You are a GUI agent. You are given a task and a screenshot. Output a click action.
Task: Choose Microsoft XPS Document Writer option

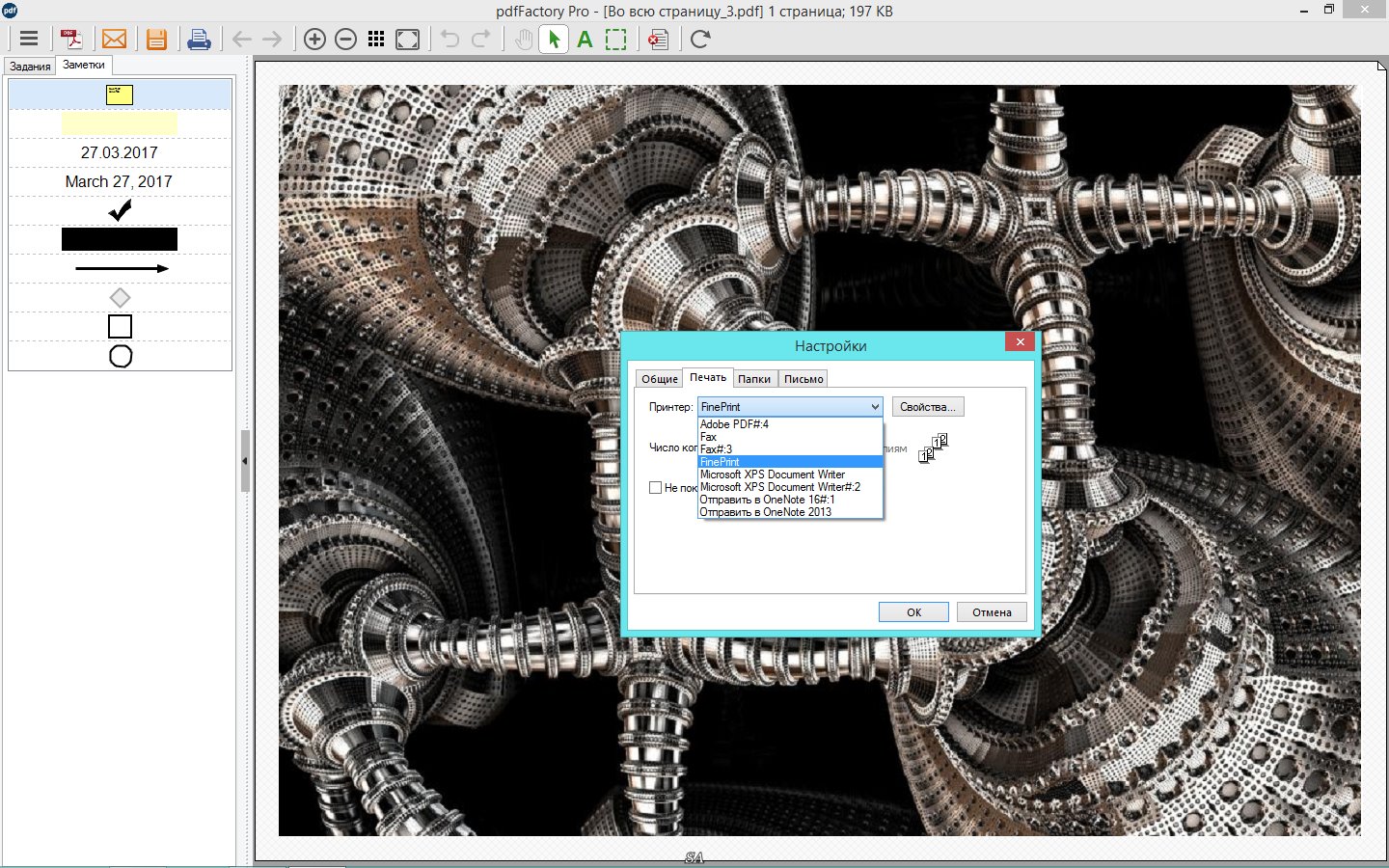(x=790, y=475)
